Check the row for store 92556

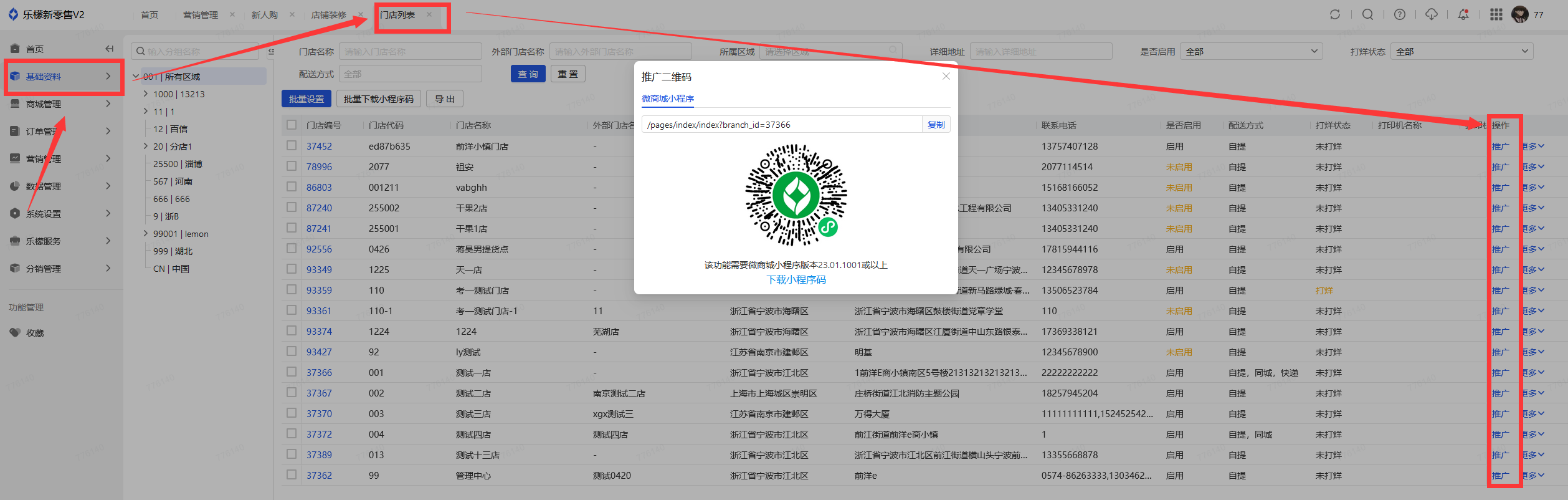tap(292, 248)
